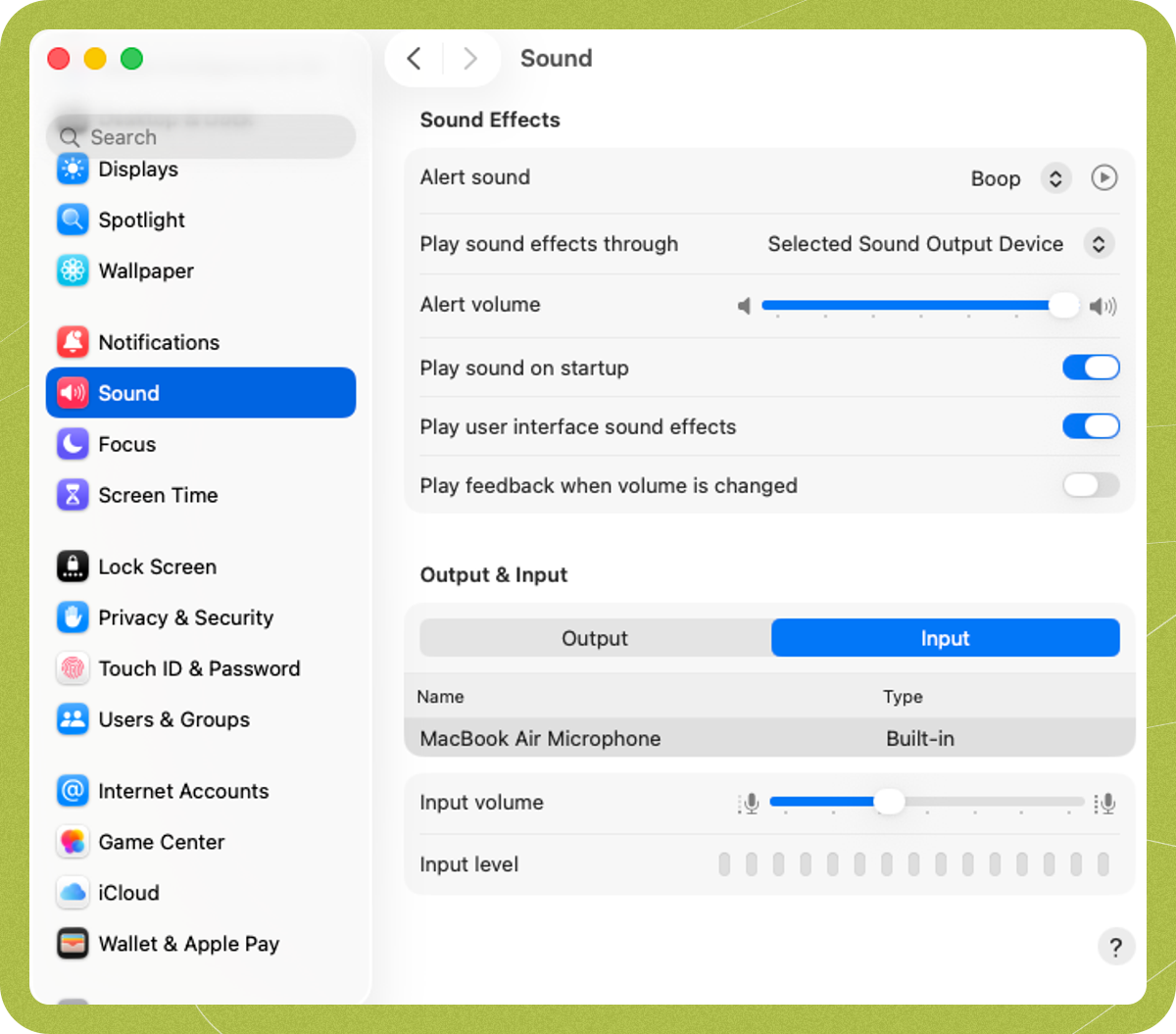Click the Sound speaker sidebar icon
This screenshot has width=1176, height=1034.
click(x=73, y=393)
